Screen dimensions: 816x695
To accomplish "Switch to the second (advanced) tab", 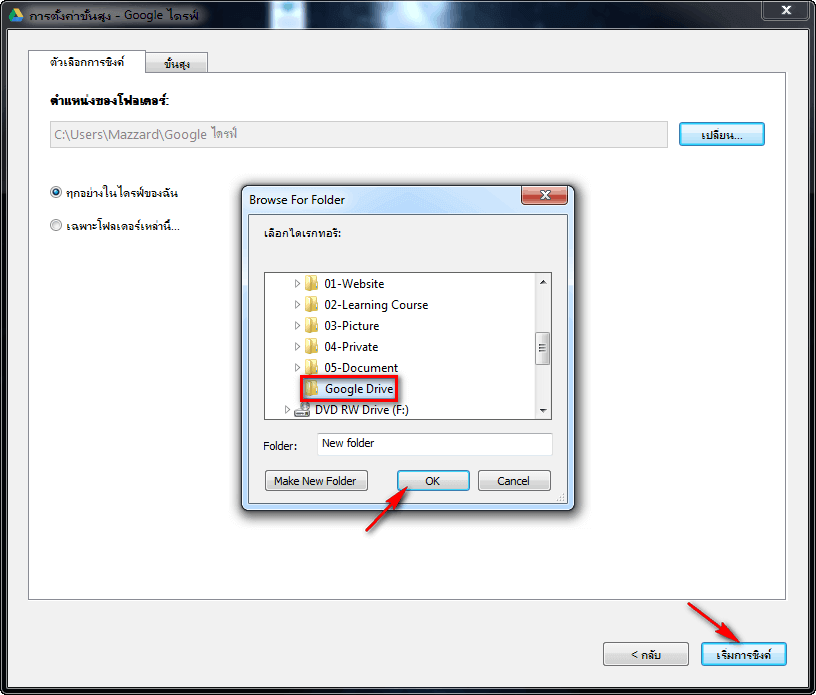I will point(177,64).
